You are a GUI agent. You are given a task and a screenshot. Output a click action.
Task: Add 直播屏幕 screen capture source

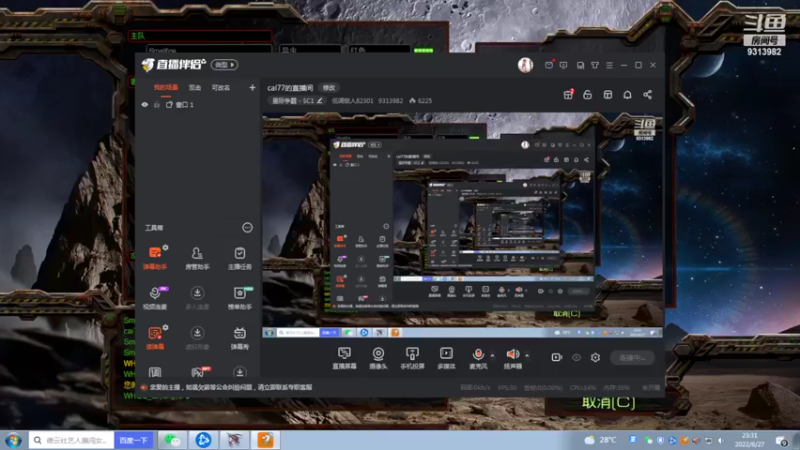(344, 358)
